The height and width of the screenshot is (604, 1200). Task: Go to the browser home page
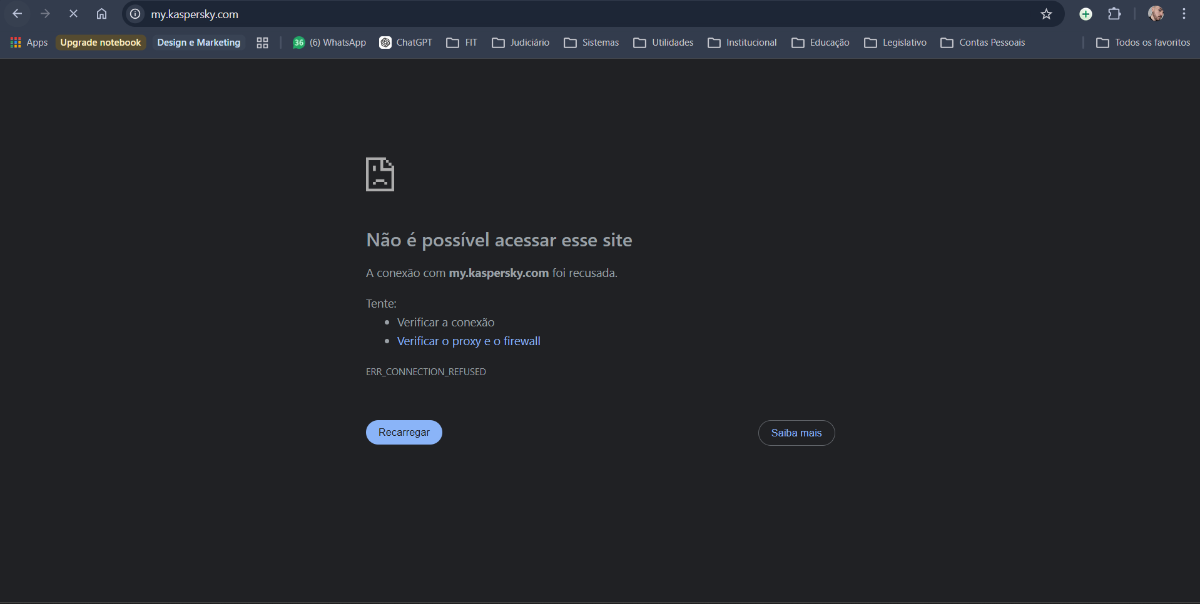(101, 14)
